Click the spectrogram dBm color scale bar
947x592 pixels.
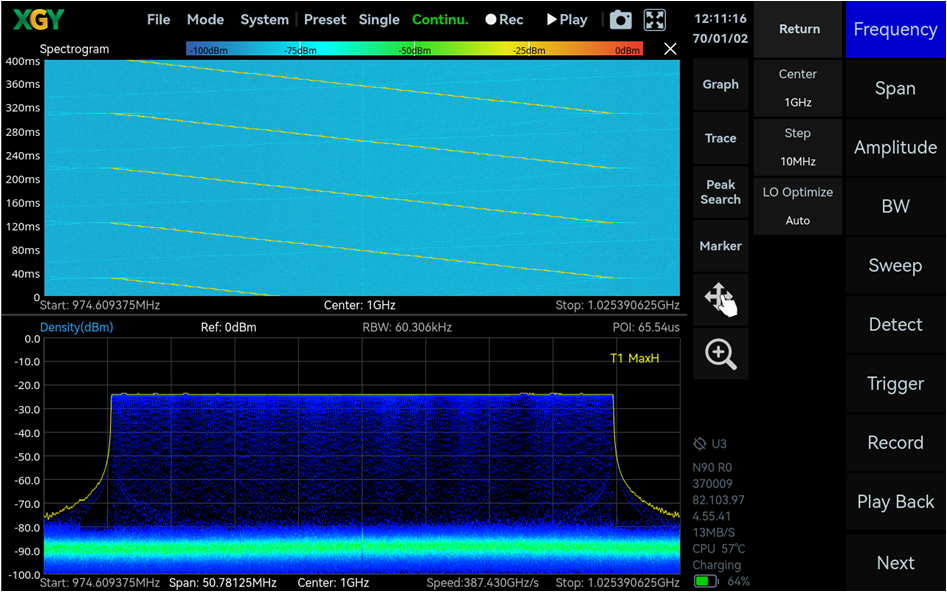pyautogui.click(x=414, y=50)
